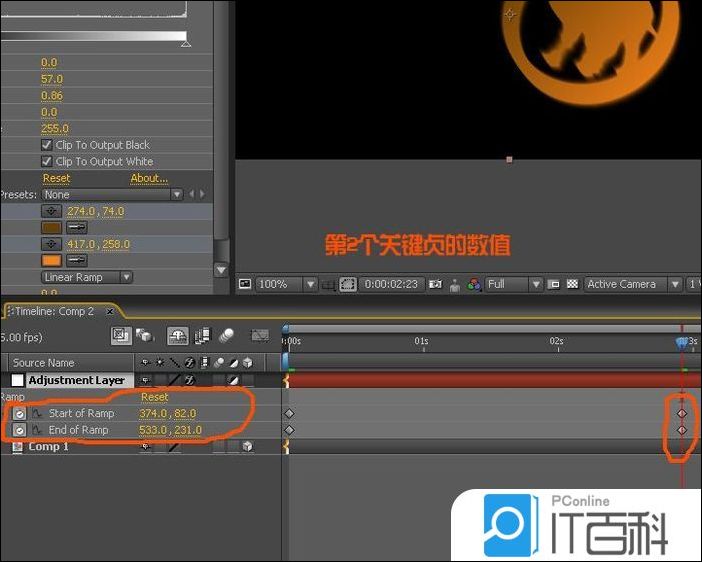702x562 pixels.
Task: Click the Live Update button in timeline
Action: 121,335
